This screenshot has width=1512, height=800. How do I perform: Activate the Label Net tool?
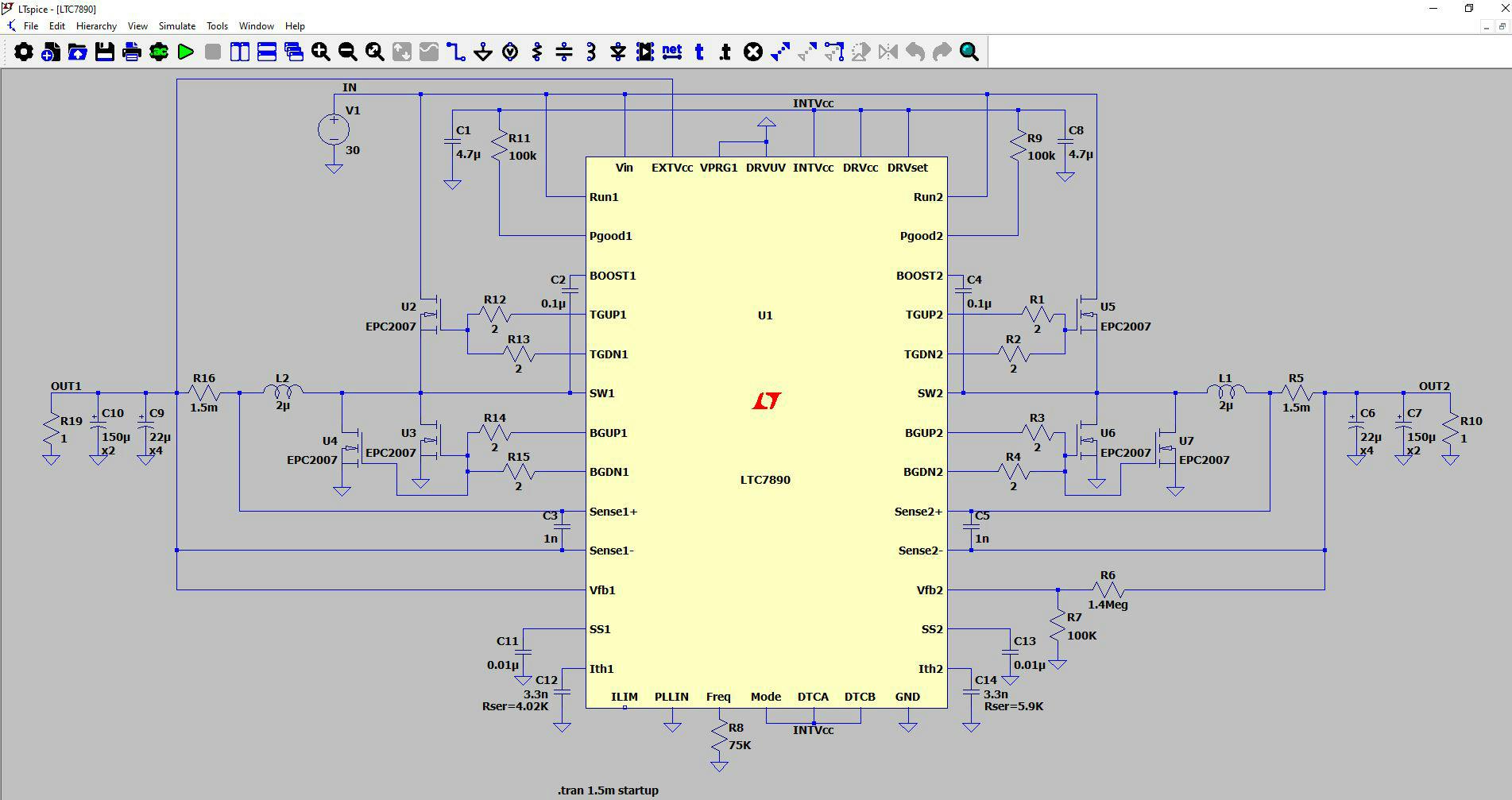point(673,52)
